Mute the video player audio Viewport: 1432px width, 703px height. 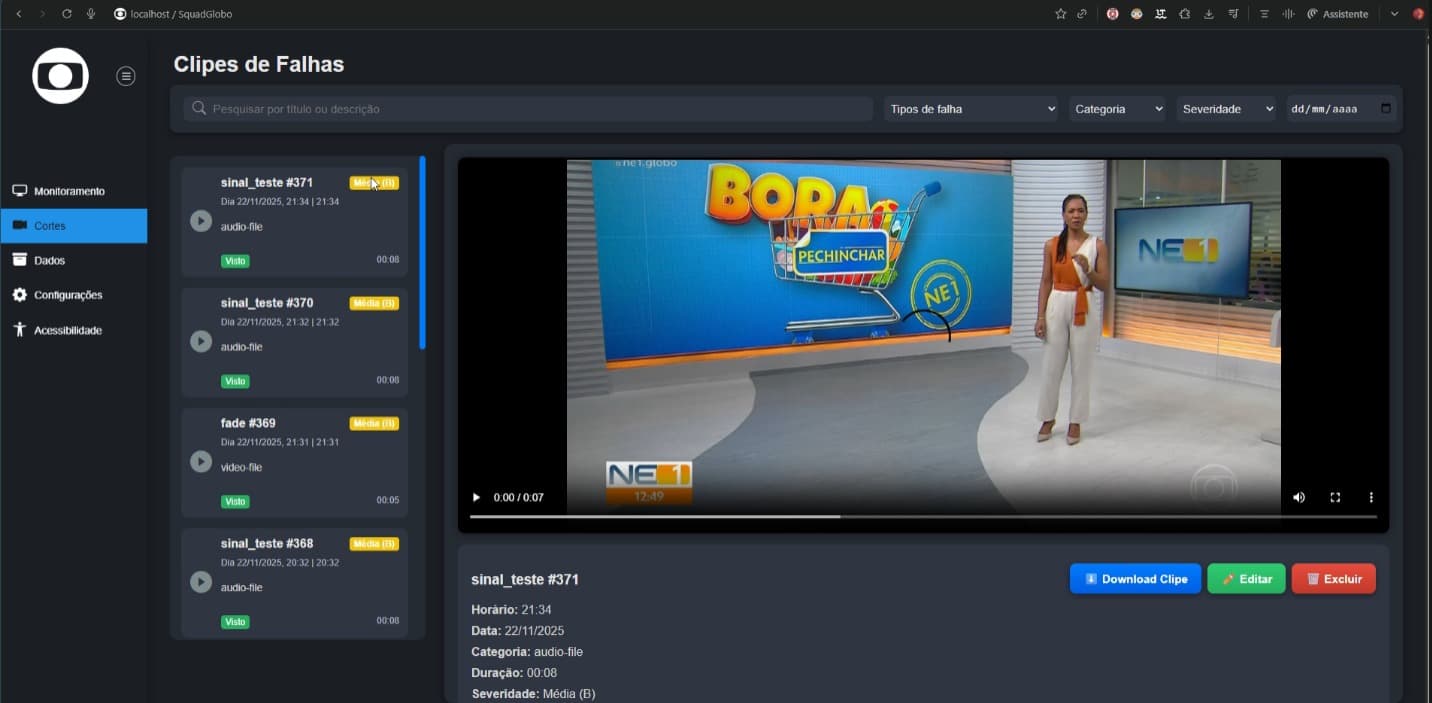[1299, 497]
